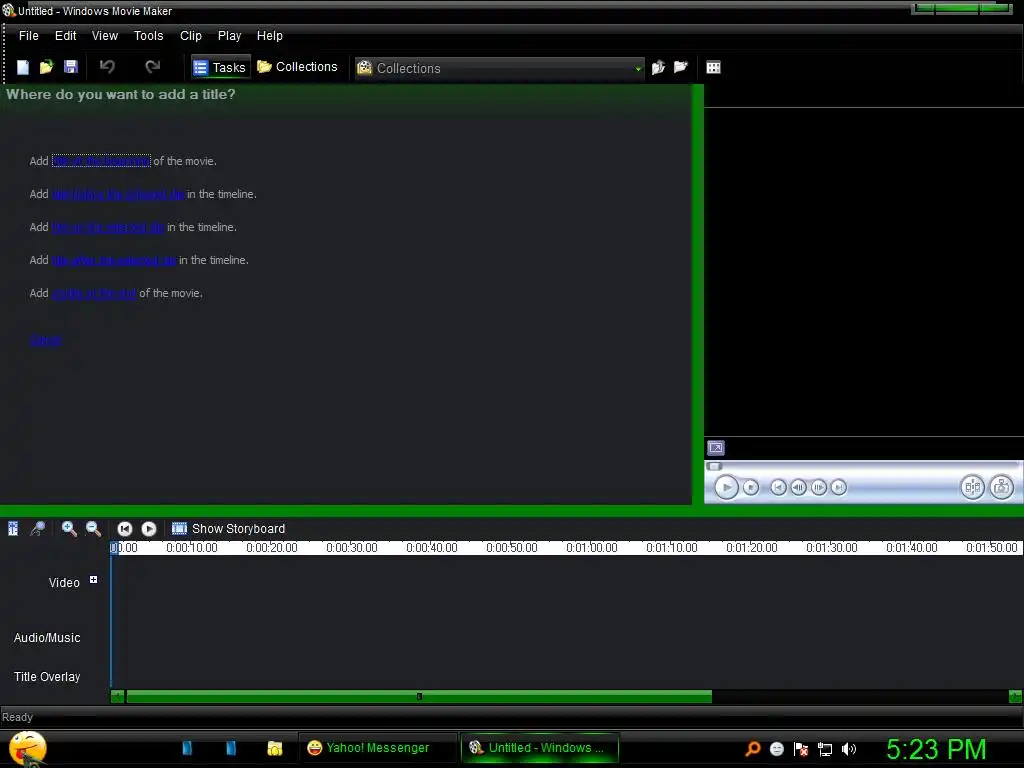This screenshot has height=768, width=1024.
Task: Click the Title Overlay track label
Action: click(47, 677)
